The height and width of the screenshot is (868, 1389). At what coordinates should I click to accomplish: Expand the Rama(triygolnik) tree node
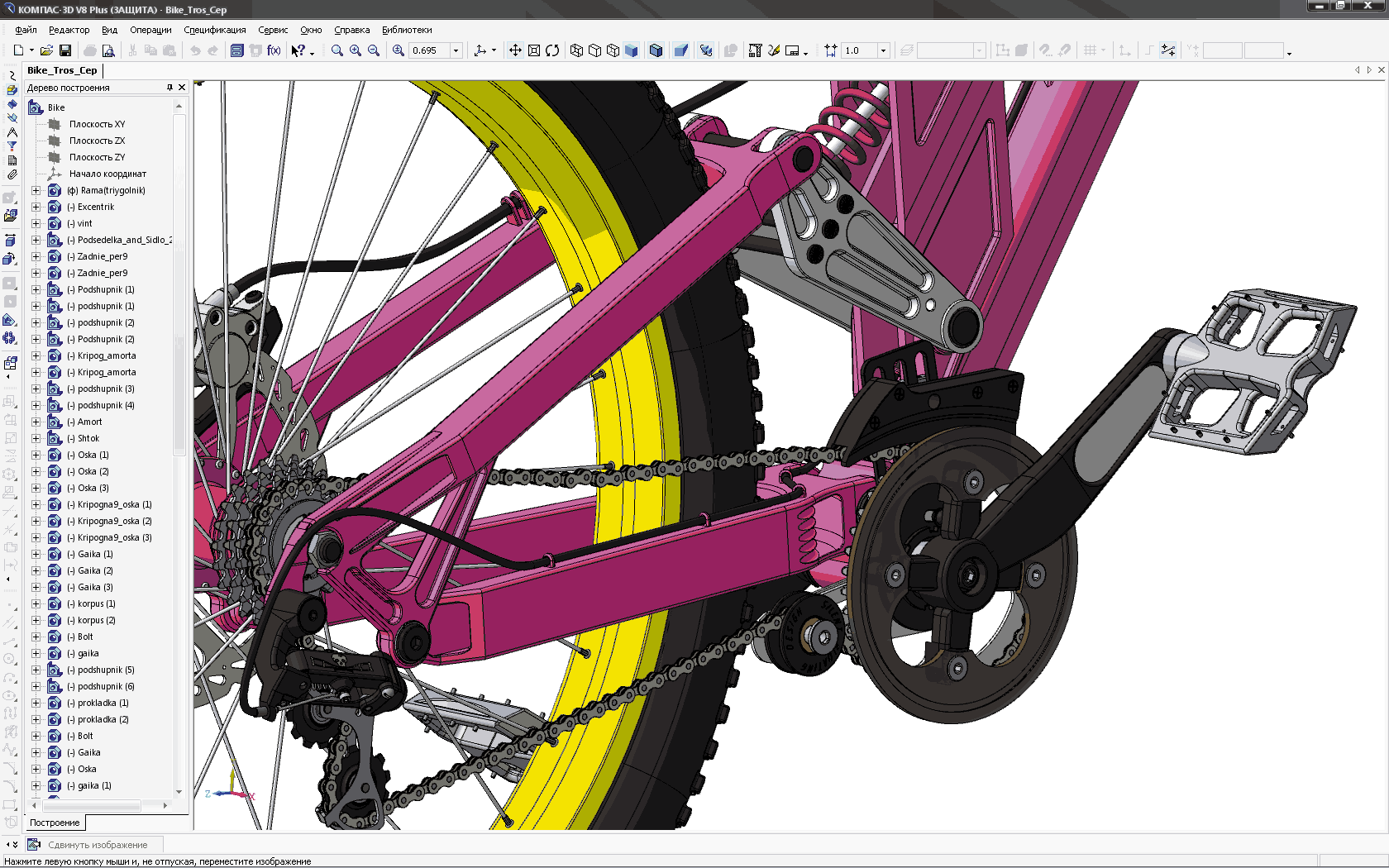click(x=36, y=190)
